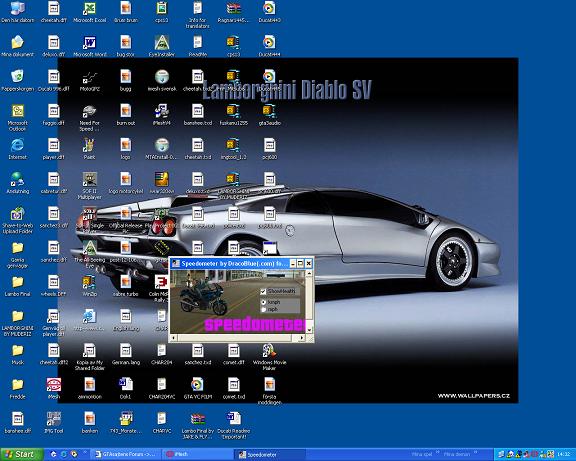The height and width of the screenshot is (461, 576).
Task: Click the Speedometer window's vertical scrollbar down arrow
Action: [309, 330]
